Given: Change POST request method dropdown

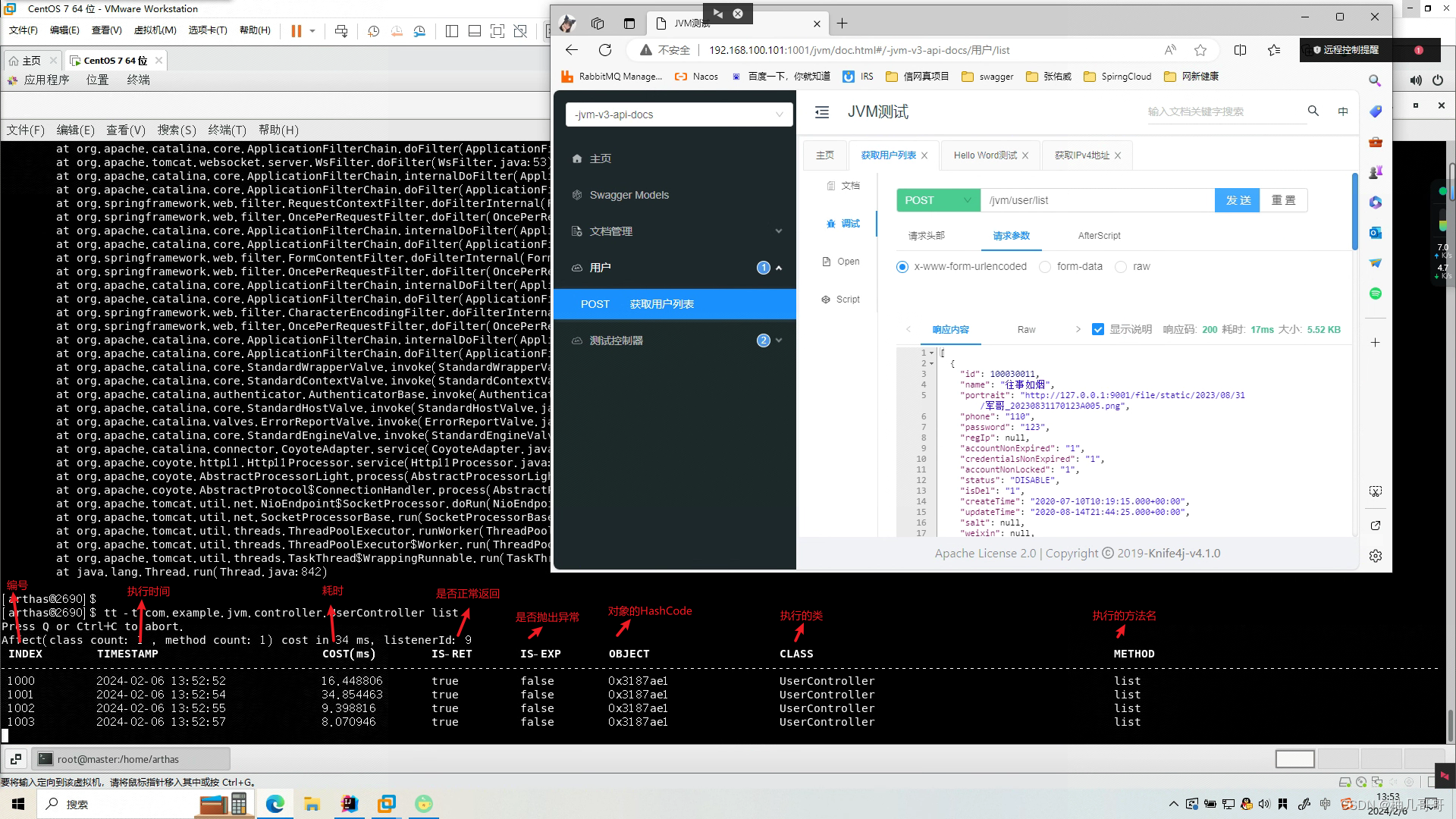Looking at the screenshot, I should [938, 200].
